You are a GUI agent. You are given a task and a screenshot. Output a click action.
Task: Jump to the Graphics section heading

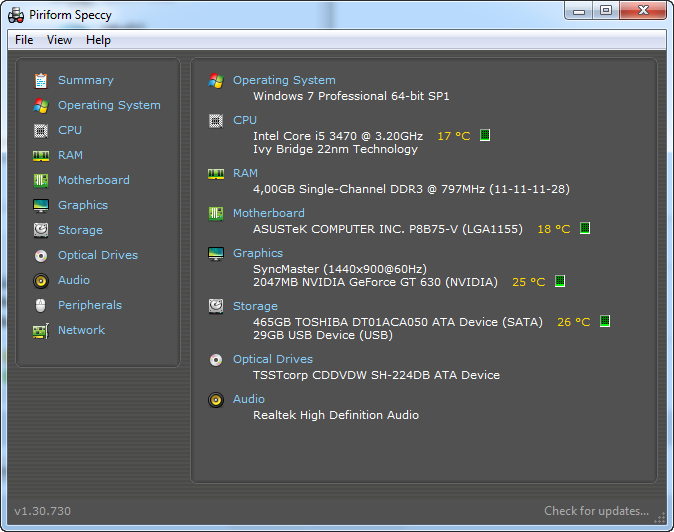pos(257,253)
